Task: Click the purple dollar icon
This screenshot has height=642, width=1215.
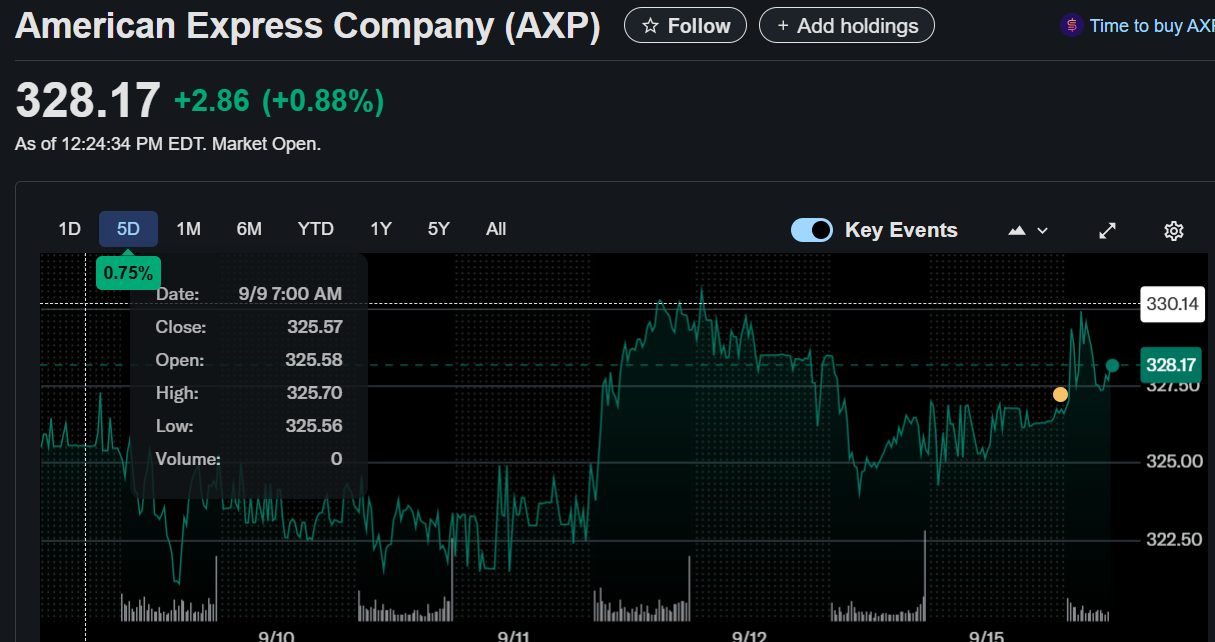Action: pyautogui.click(x=1071, y=26)
